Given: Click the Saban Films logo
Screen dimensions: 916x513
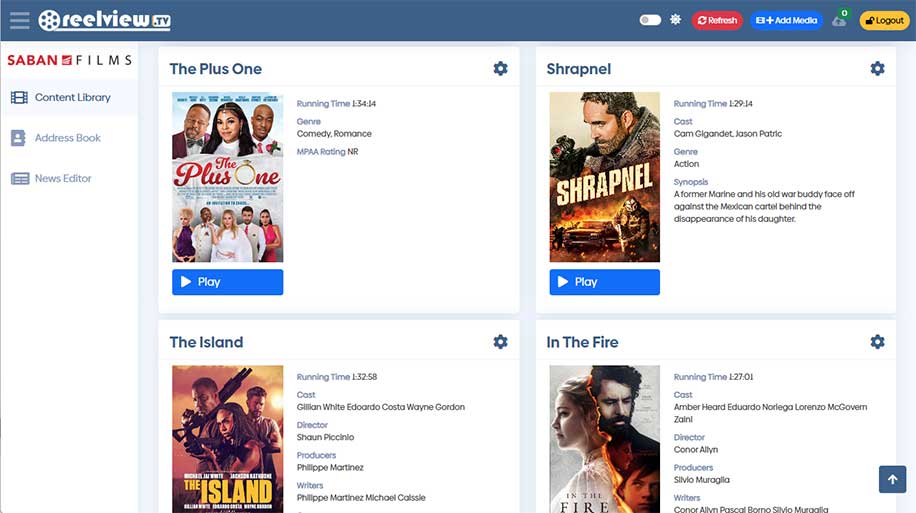Looking at the screenshot, I should pos(70,60).
